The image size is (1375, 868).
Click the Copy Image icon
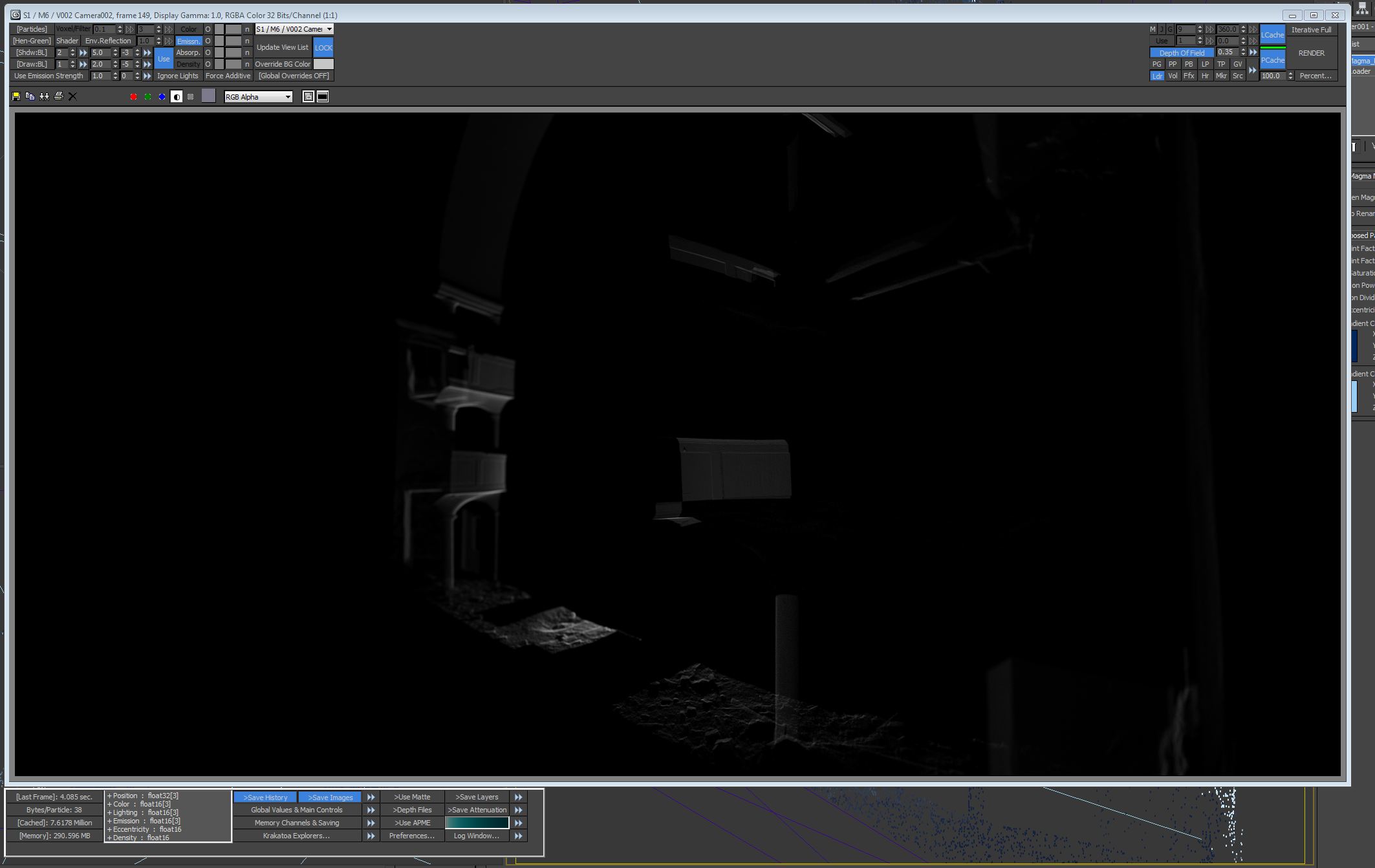tap(30, 96)
